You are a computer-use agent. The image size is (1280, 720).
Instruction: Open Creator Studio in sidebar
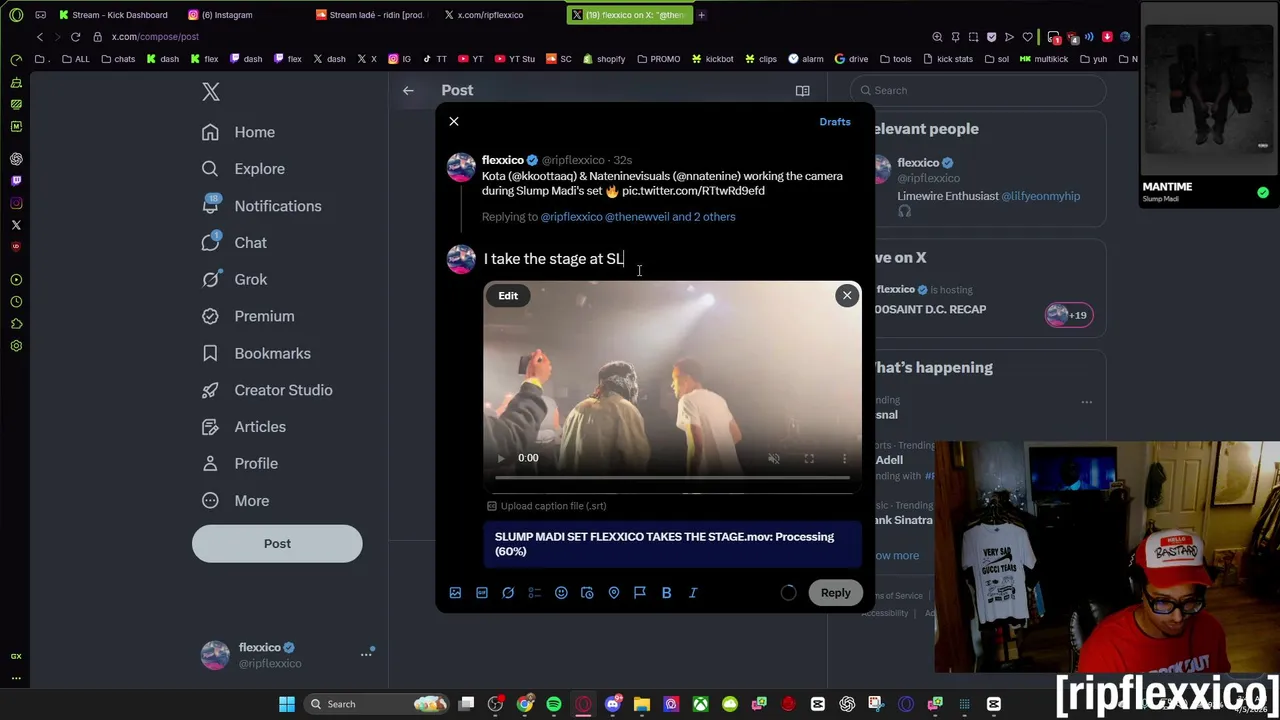(x=266, y=390)
